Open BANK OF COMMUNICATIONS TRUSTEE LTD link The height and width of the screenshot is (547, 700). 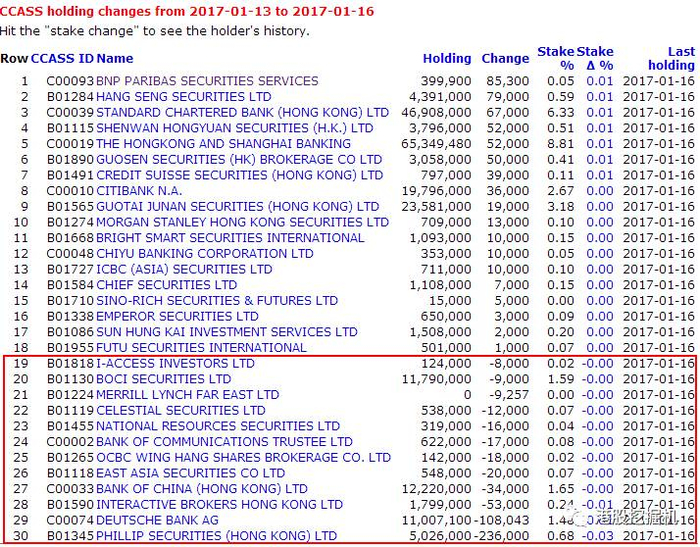tap(224, 442)
